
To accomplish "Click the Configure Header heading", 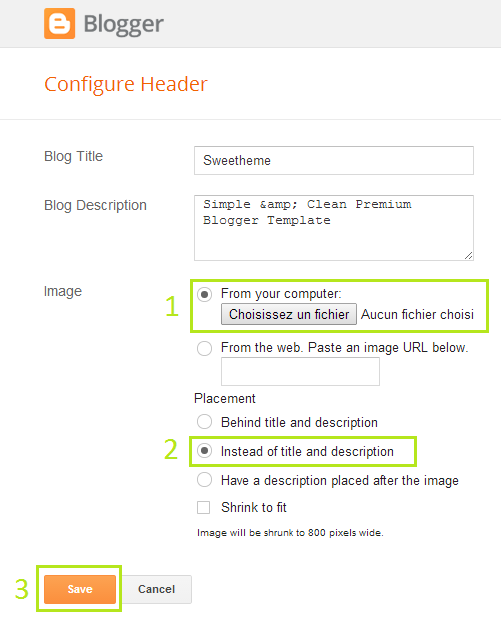I will pos(126,84).
